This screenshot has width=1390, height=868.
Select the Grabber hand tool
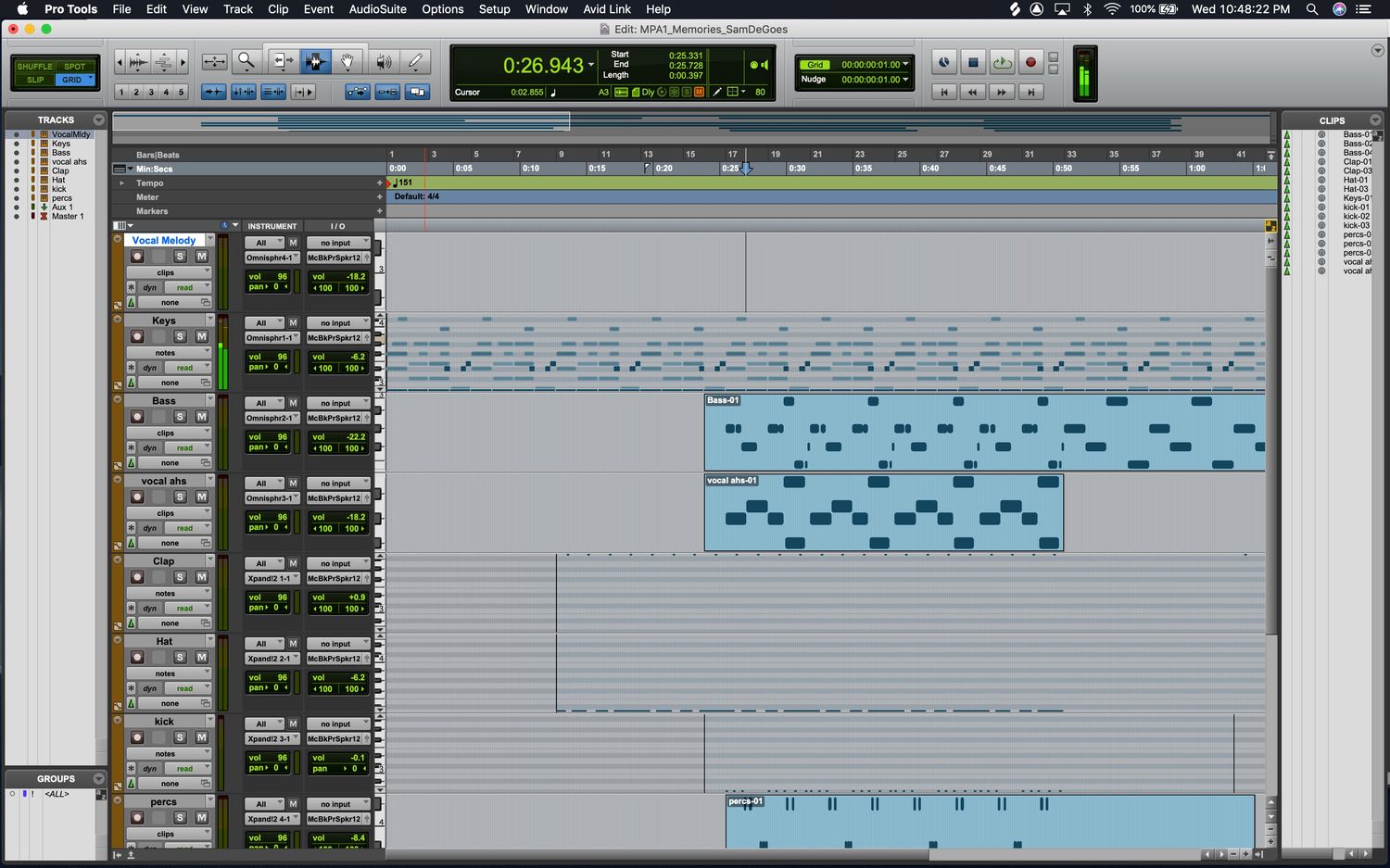(x=347, y=61)
